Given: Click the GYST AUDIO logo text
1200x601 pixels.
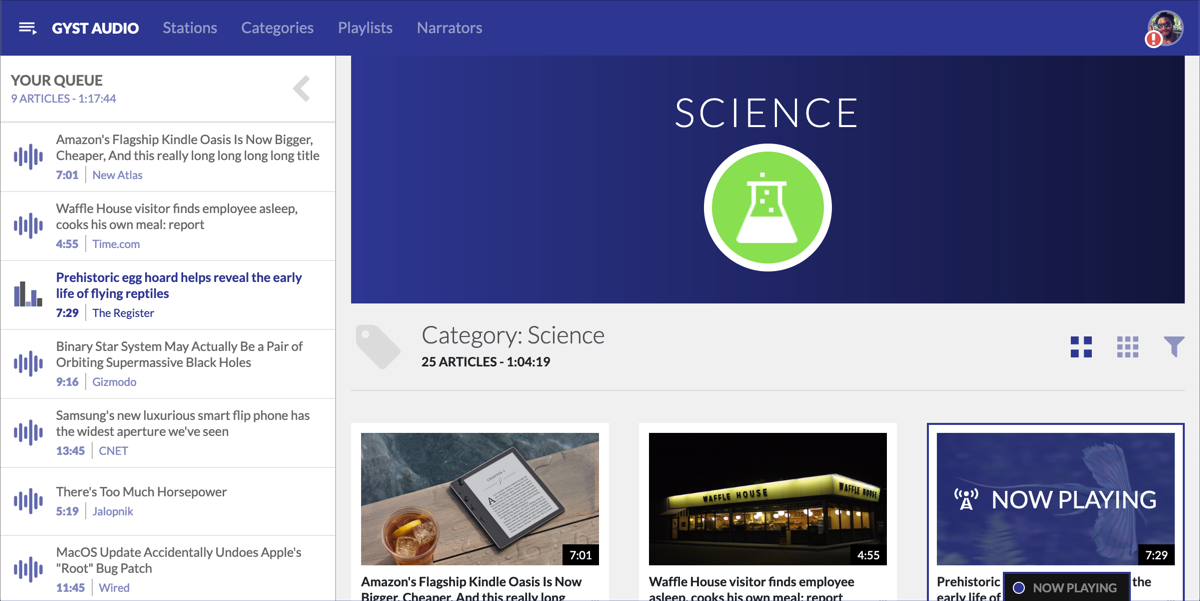Looking at the screenshot, I should point(95,28).
